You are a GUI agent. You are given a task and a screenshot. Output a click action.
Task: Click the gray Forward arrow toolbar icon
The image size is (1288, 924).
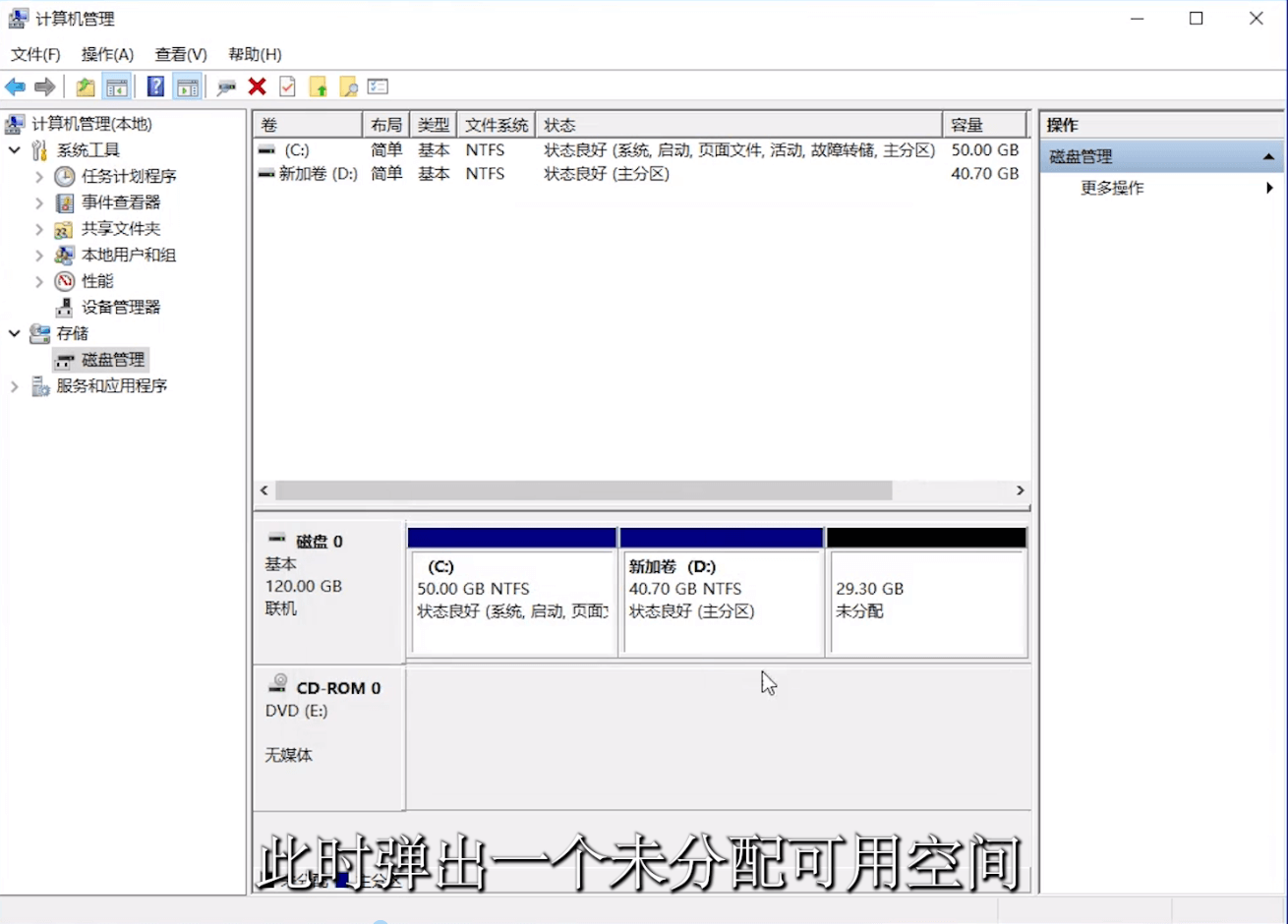pyautogui.click(x=44, y=87)
